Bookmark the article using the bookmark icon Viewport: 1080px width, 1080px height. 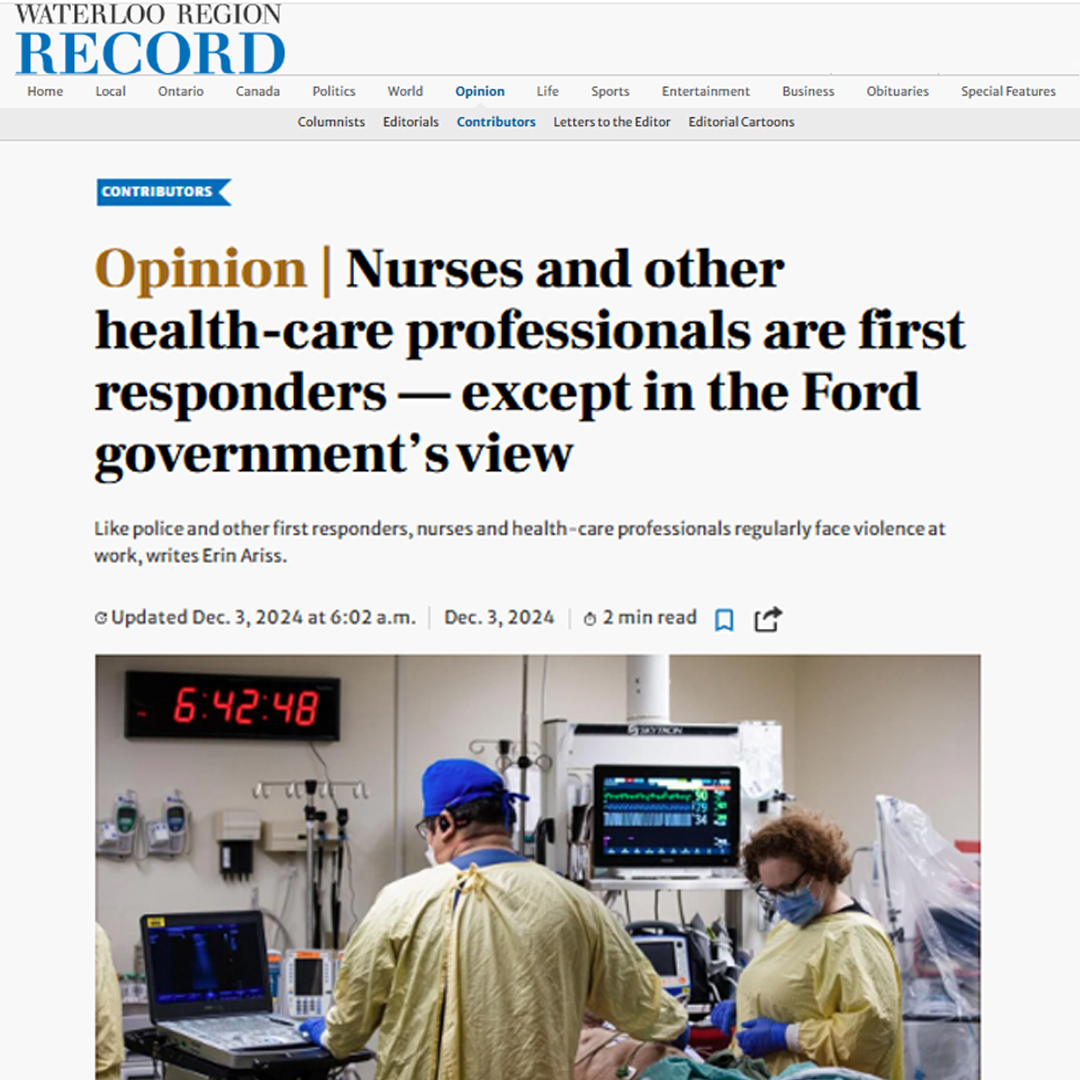(x=724, y=619)
